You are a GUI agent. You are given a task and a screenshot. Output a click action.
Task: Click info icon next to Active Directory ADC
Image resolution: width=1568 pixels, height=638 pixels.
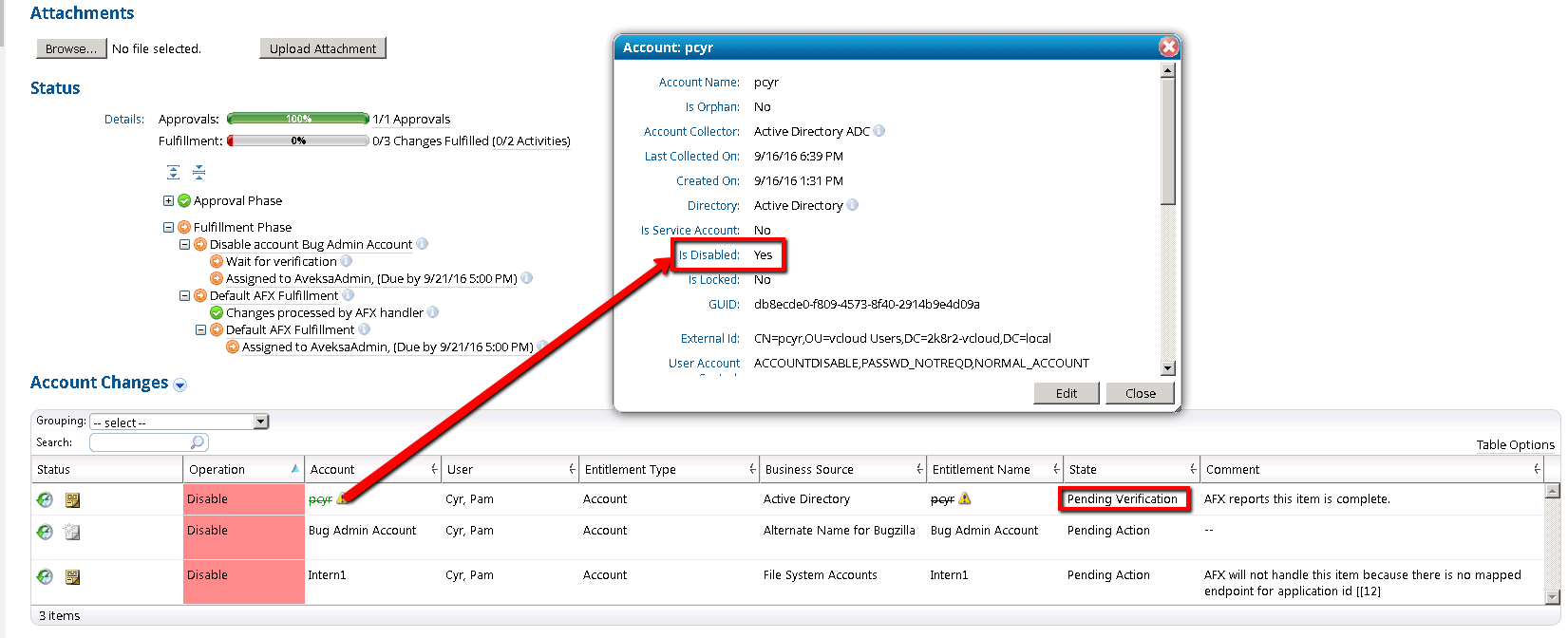(879, 131)
